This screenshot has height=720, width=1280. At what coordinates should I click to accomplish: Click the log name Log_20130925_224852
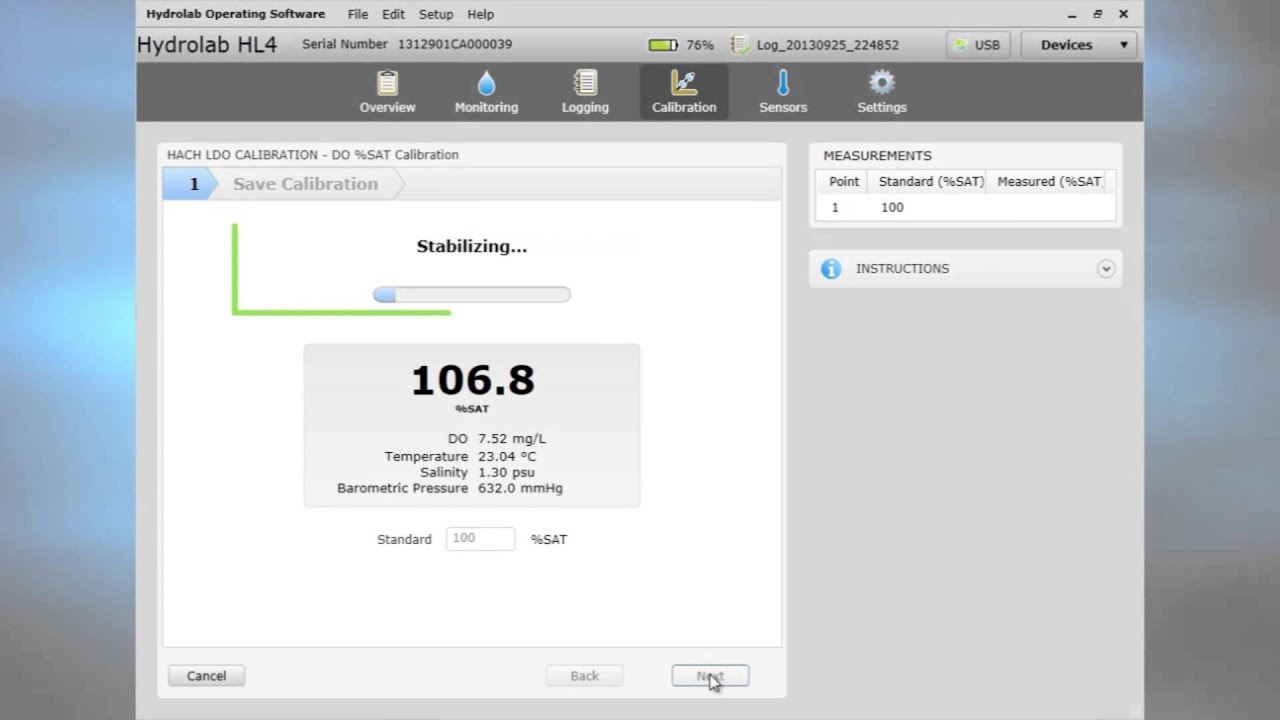click(x=827, y=45)
